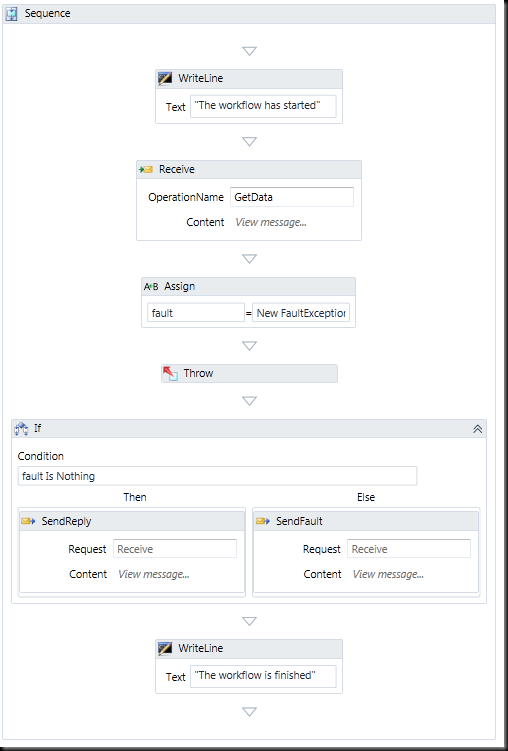Screen dimensions: 508x751
Task: Click the last WriteLine activity icon
Action: click(165, 648)
